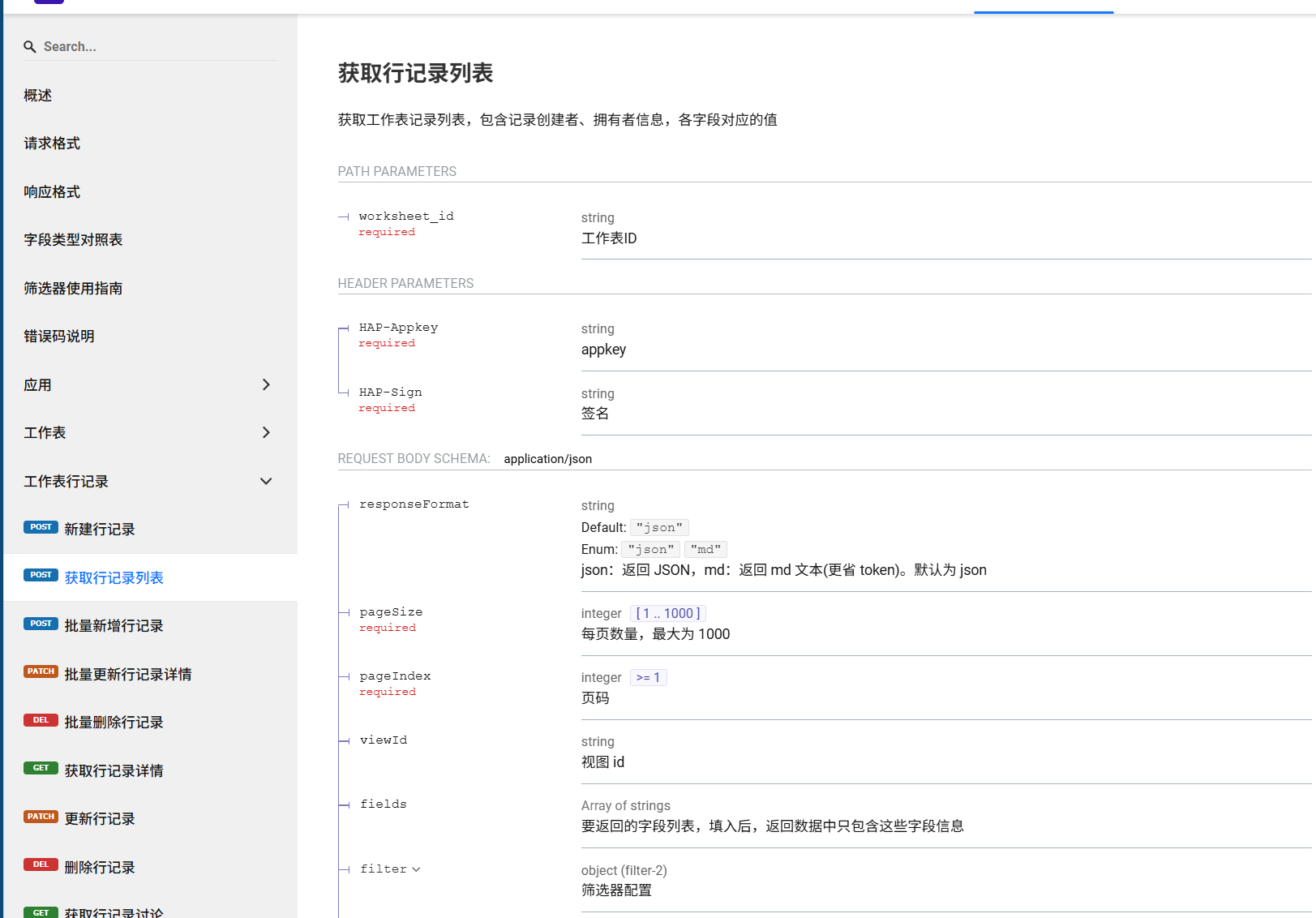Expand the 应用 section chevron

(x=266, y=384)
